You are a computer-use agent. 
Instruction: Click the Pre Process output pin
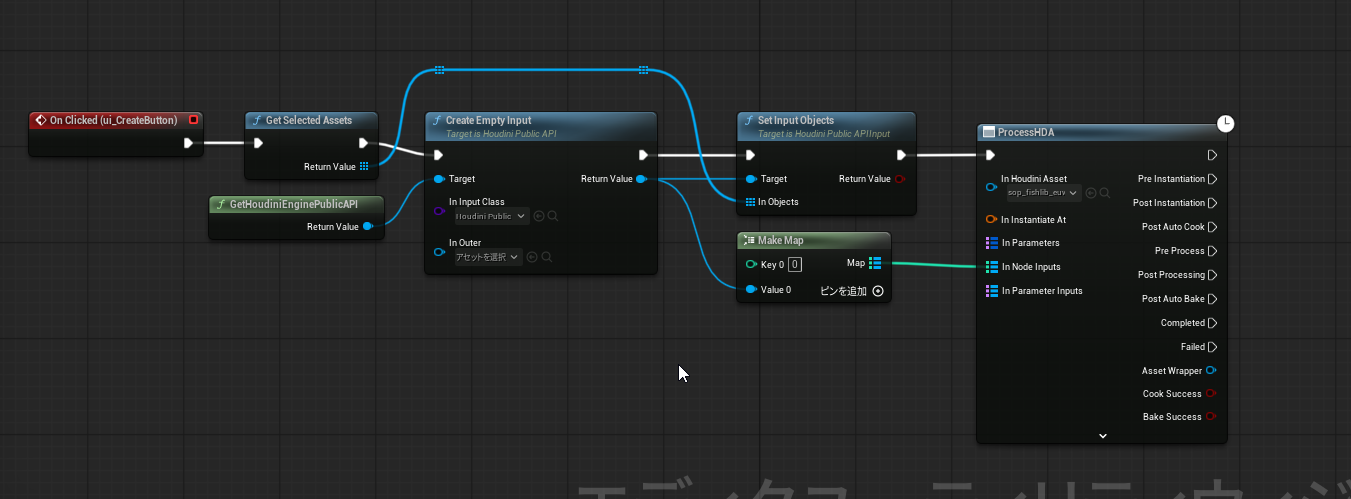click(x=1212, y=251)
